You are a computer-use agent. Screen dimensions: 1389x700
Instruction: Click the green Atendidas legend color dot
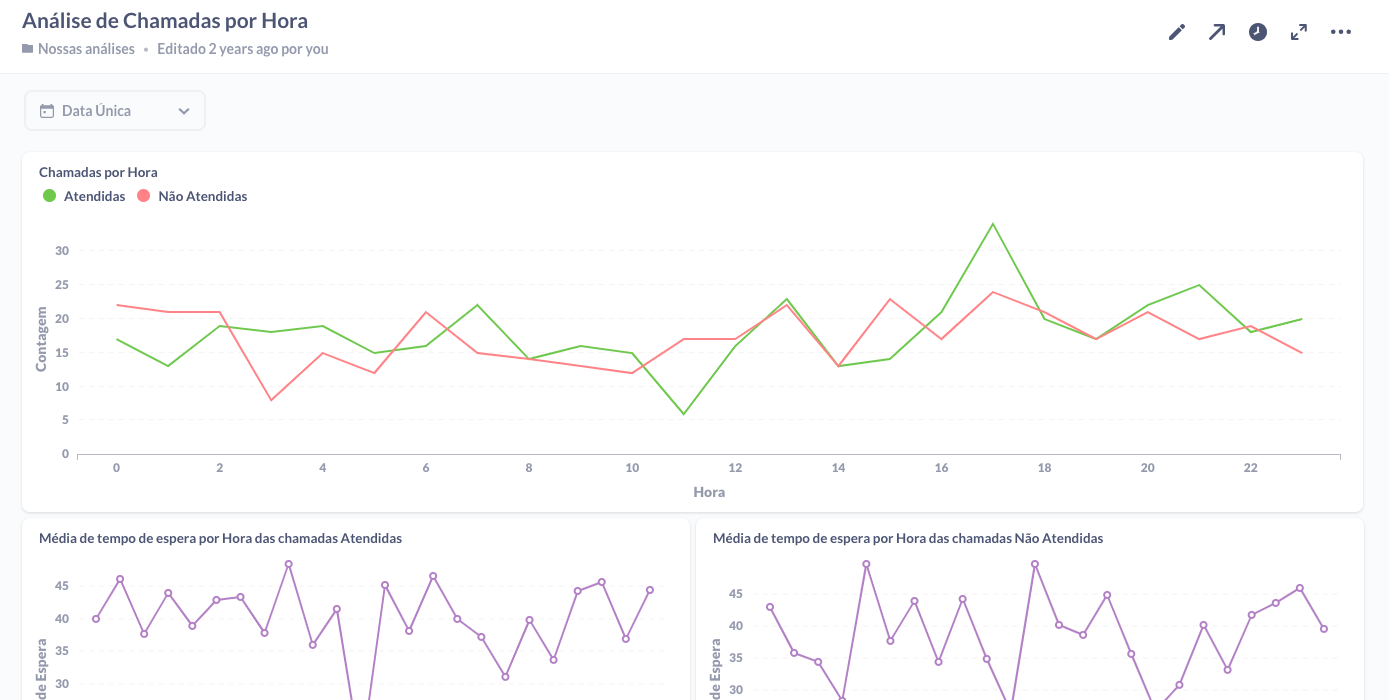(50, 196)
